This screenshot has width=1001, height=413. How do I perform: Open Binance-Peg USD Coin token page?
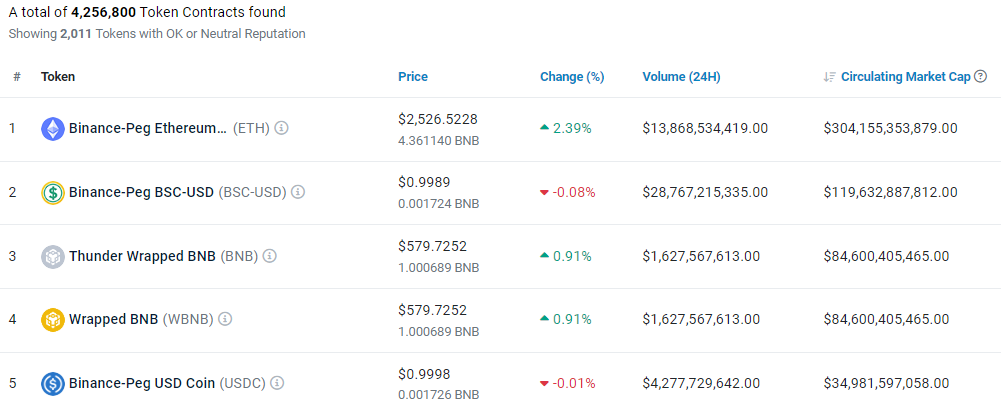(142, 383)
